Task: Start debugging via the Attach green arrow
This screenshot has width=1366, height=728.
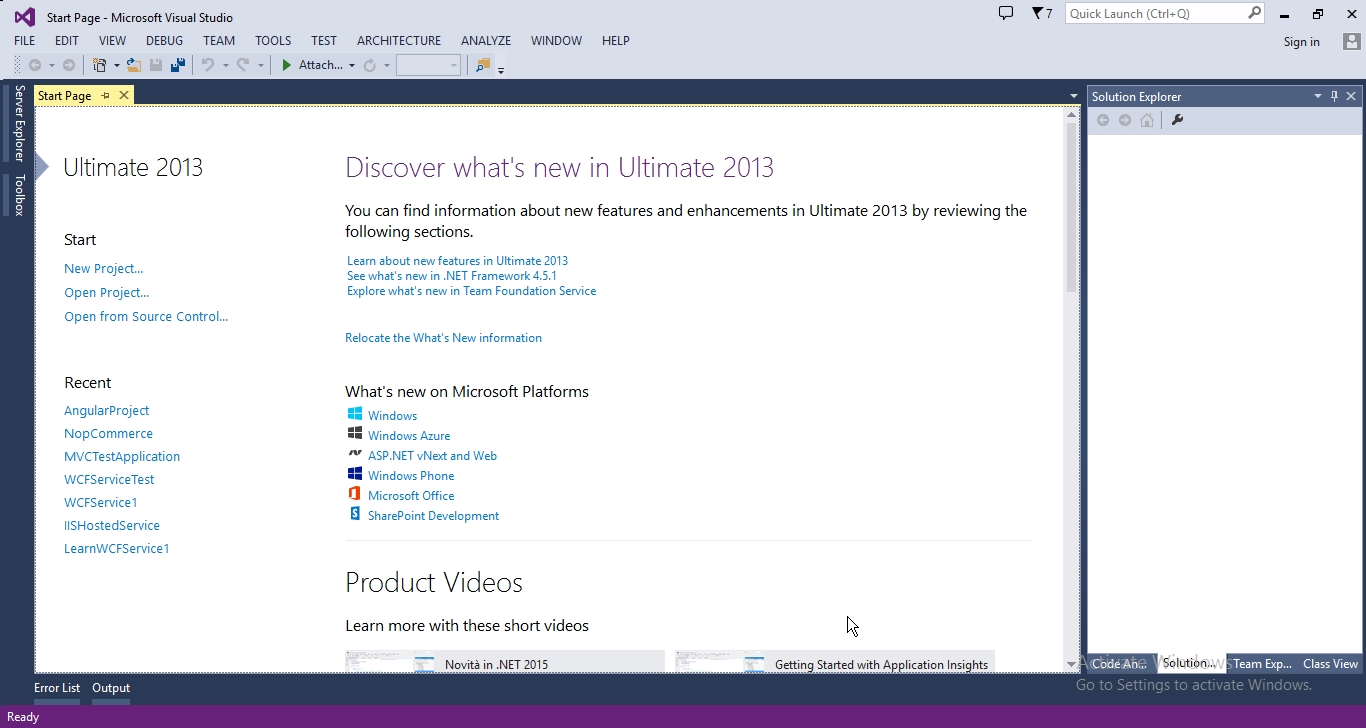Action: pos(287,64)
